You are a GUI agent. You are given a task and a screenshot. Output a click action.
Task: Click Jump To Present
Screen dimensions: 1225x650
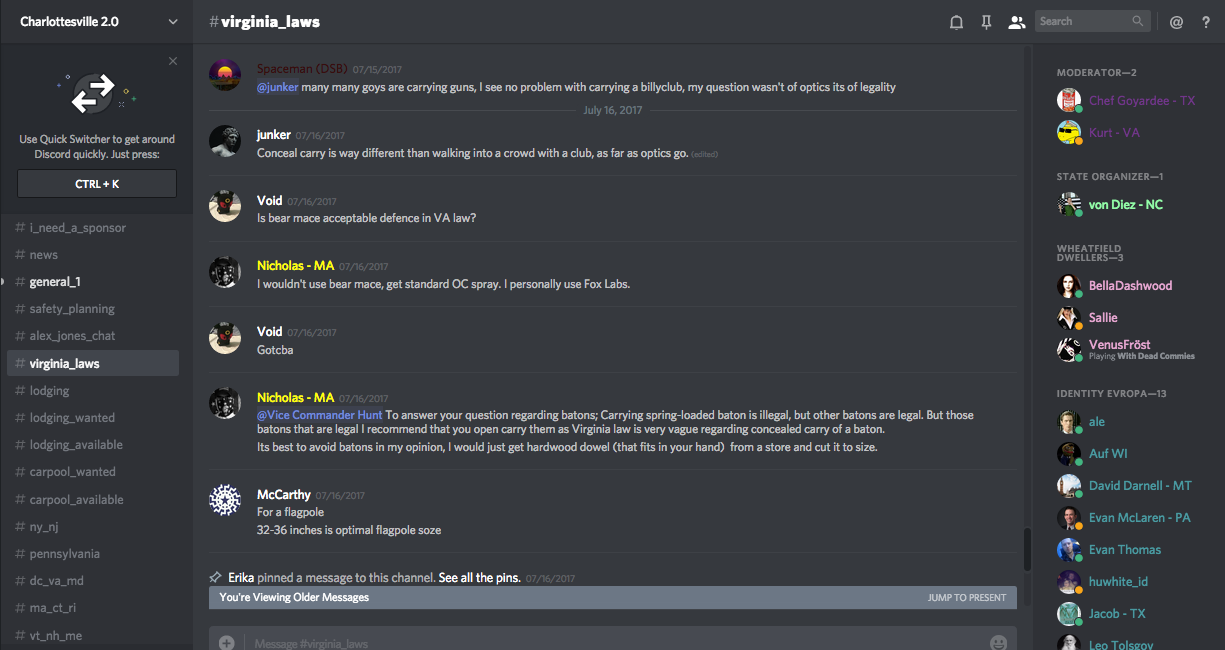point(966,598)
